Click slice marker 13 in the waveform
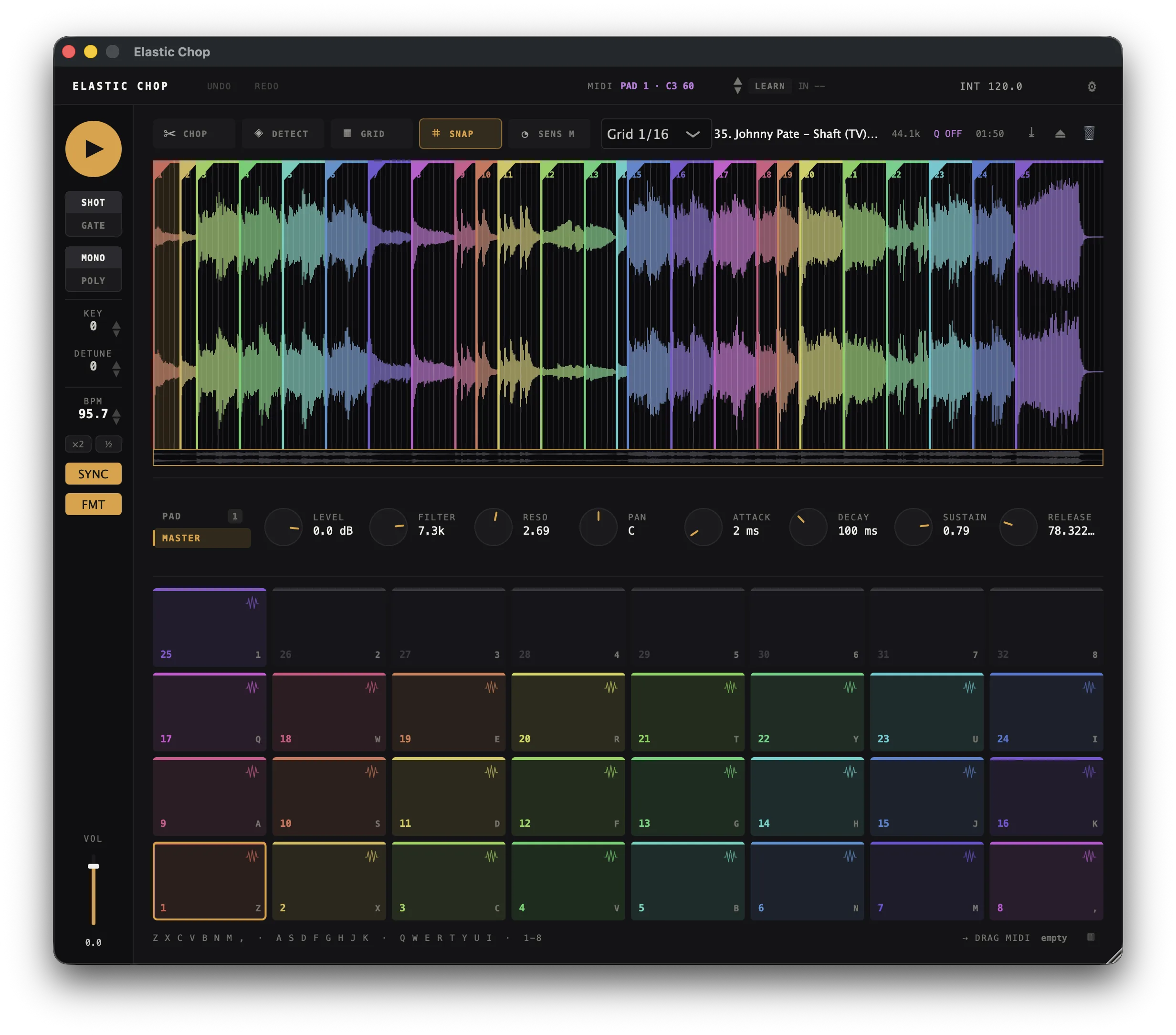Screen dimensions: 1176x1035 coord(593,171)
